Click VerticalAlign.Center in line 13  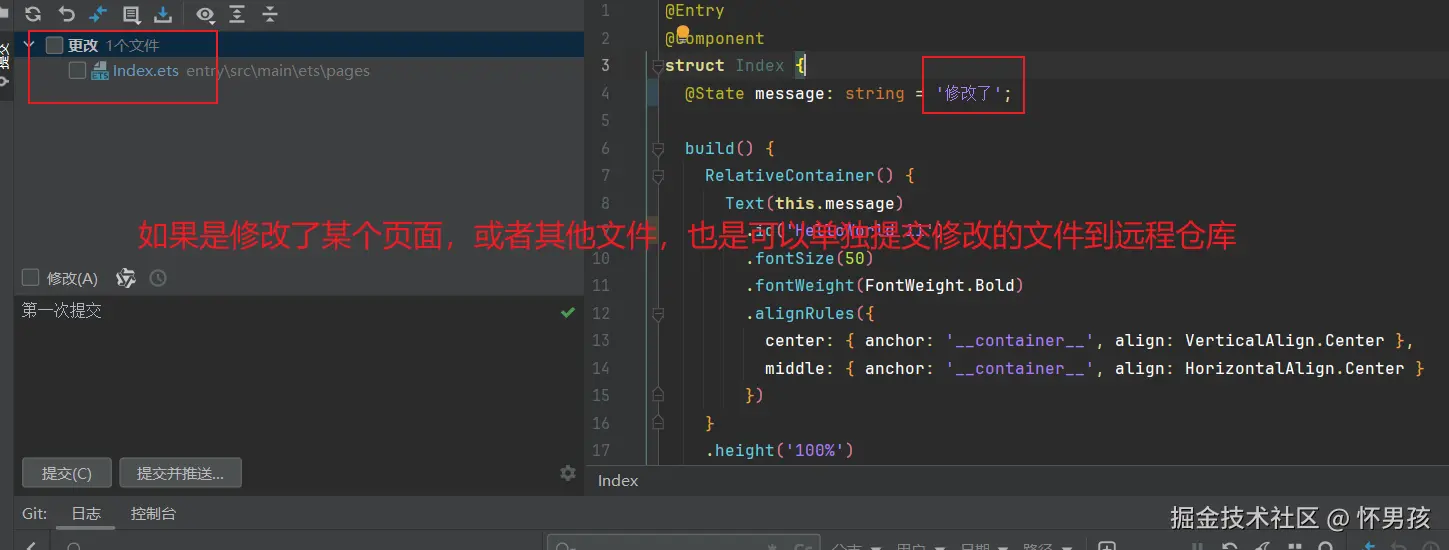click(x=1285, y=340)
